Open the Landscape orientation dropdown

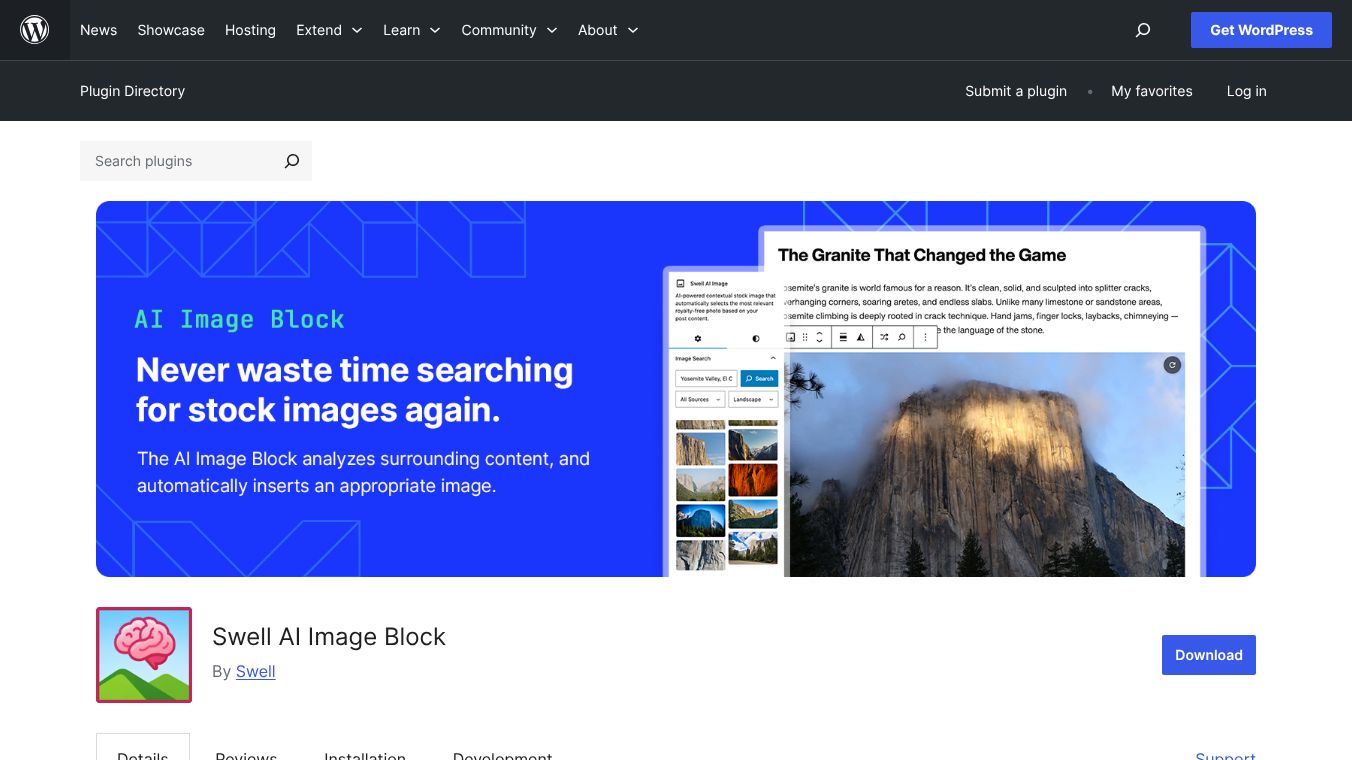click(752, 399)
